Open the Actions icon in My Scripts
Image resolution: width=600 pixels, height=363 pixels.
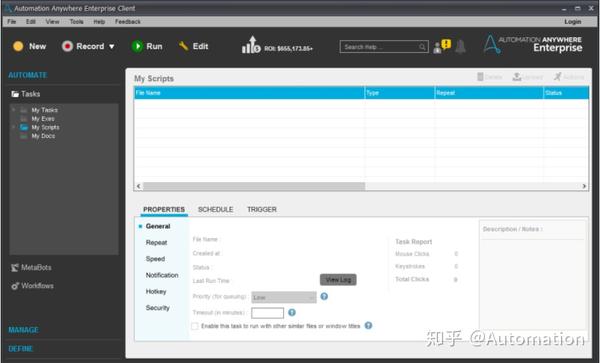(x=558, y=77)
